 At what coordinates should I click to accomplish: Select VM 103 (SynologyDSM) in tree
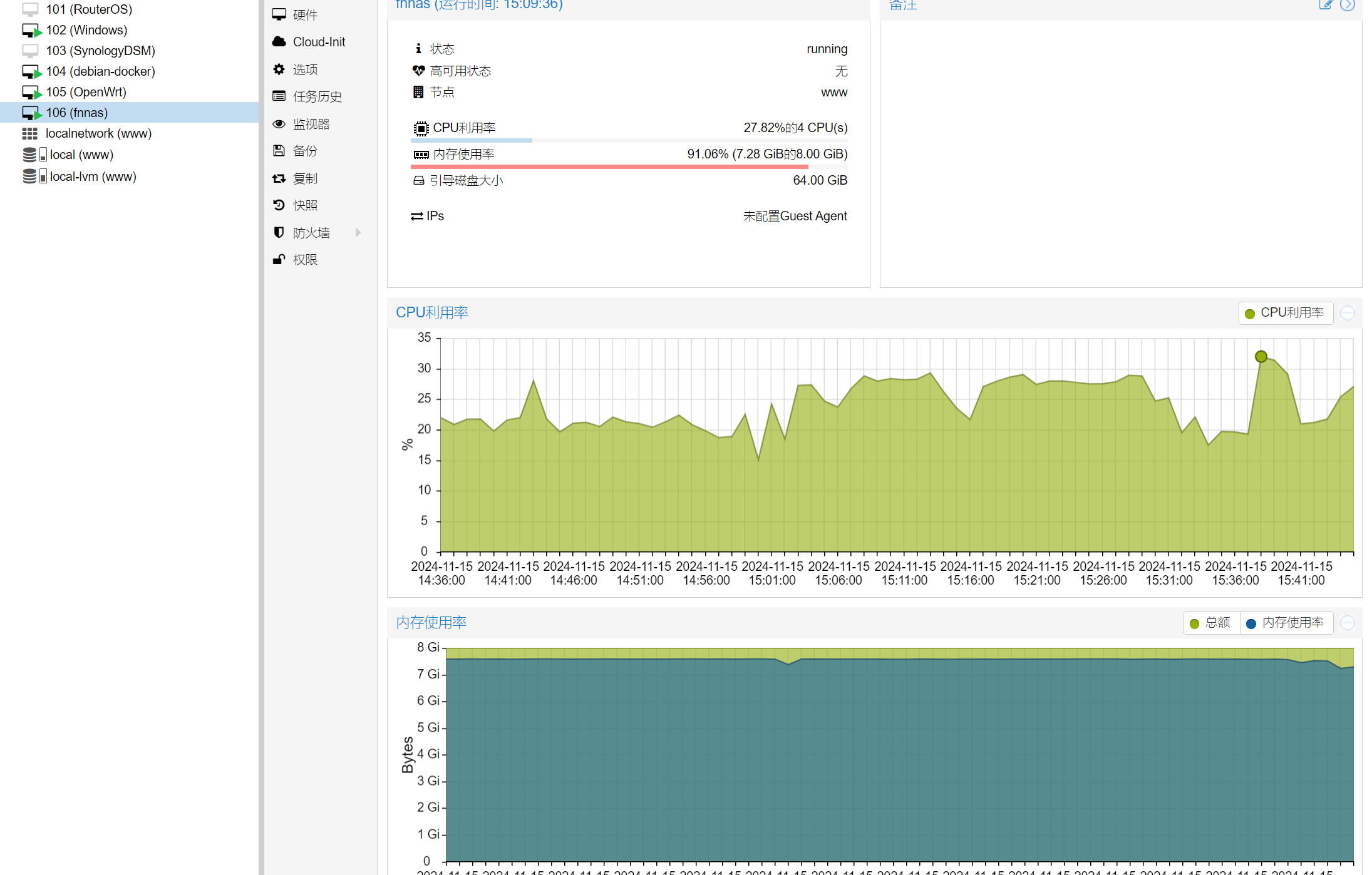point(100,51)
